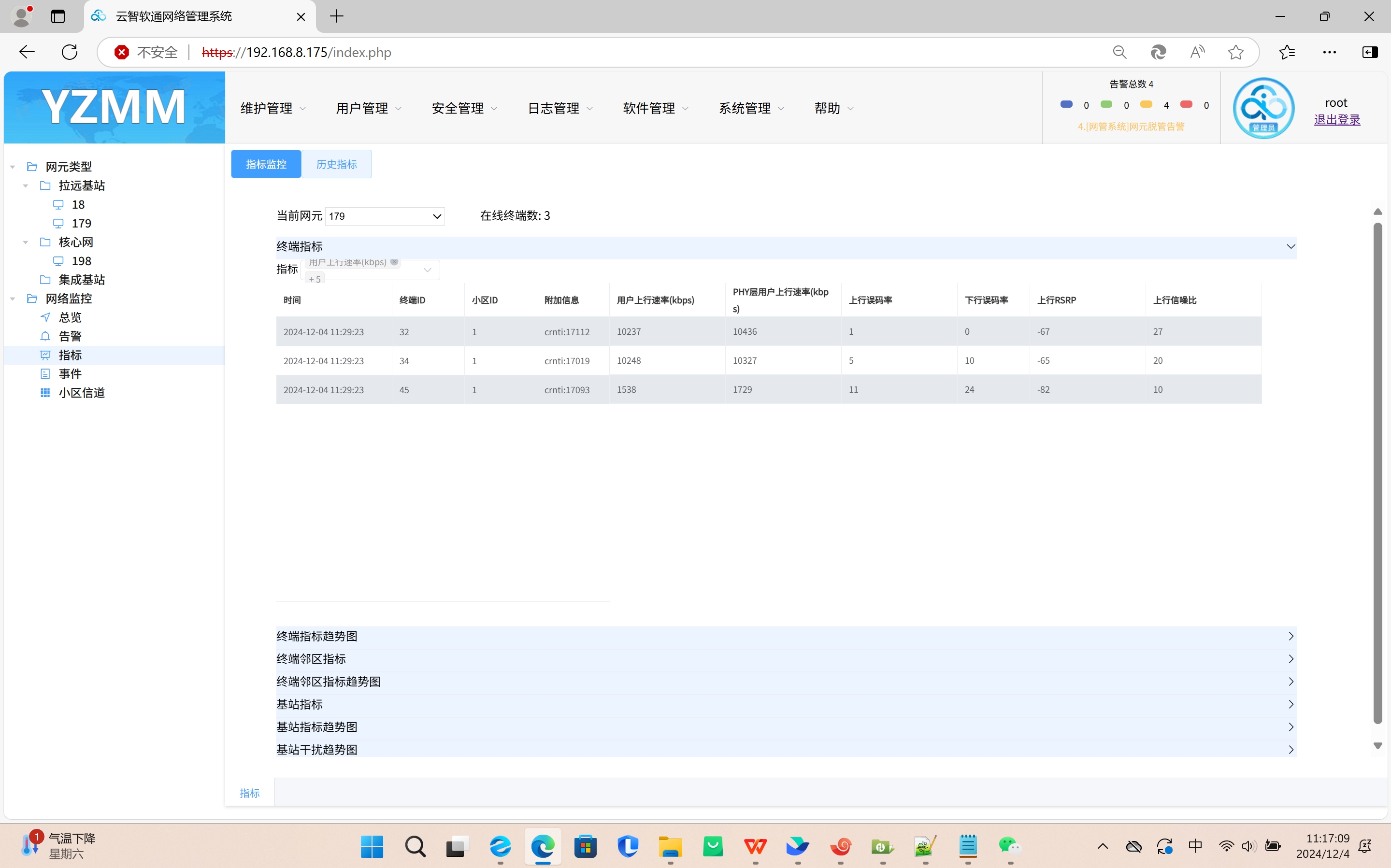This screenshot has height=868, width=1391.
Task: Open the read aloud icon
Action: [1197, 52]
